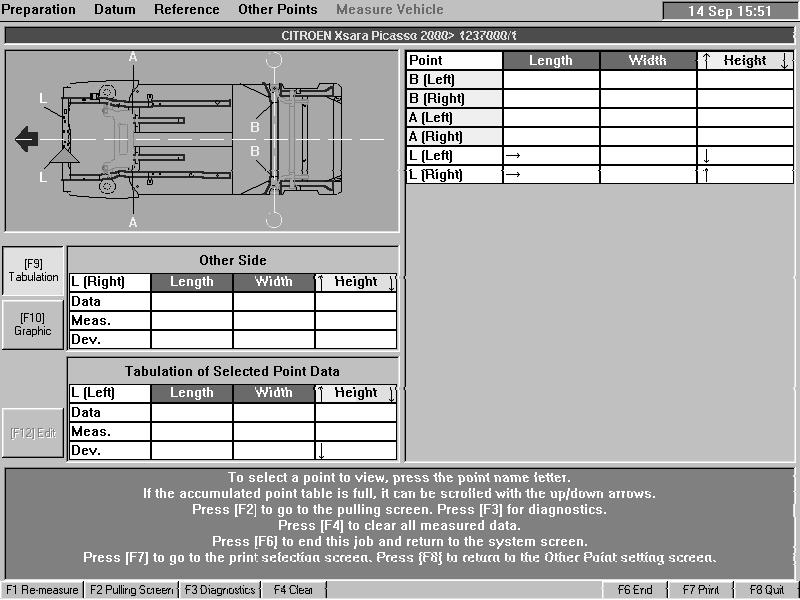Screen dimensions: 800x600
Task: Open the Preparation menu
Action: (x=38, y=10)
